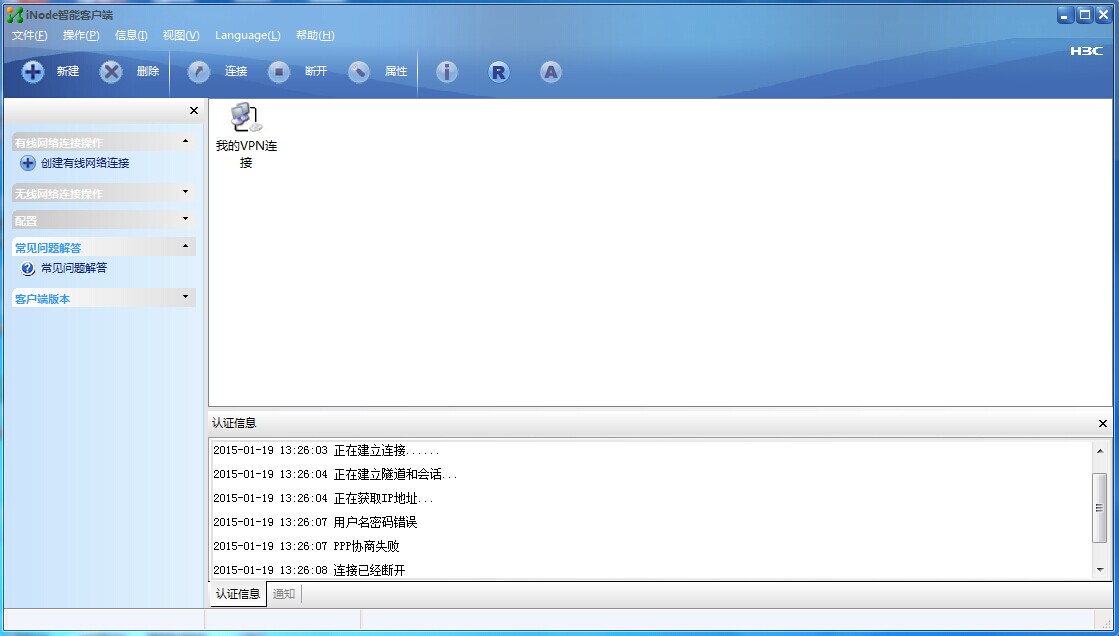Click the log panel scrollbar thumb
The image size is (1119, 636).
click(1100, 508)
